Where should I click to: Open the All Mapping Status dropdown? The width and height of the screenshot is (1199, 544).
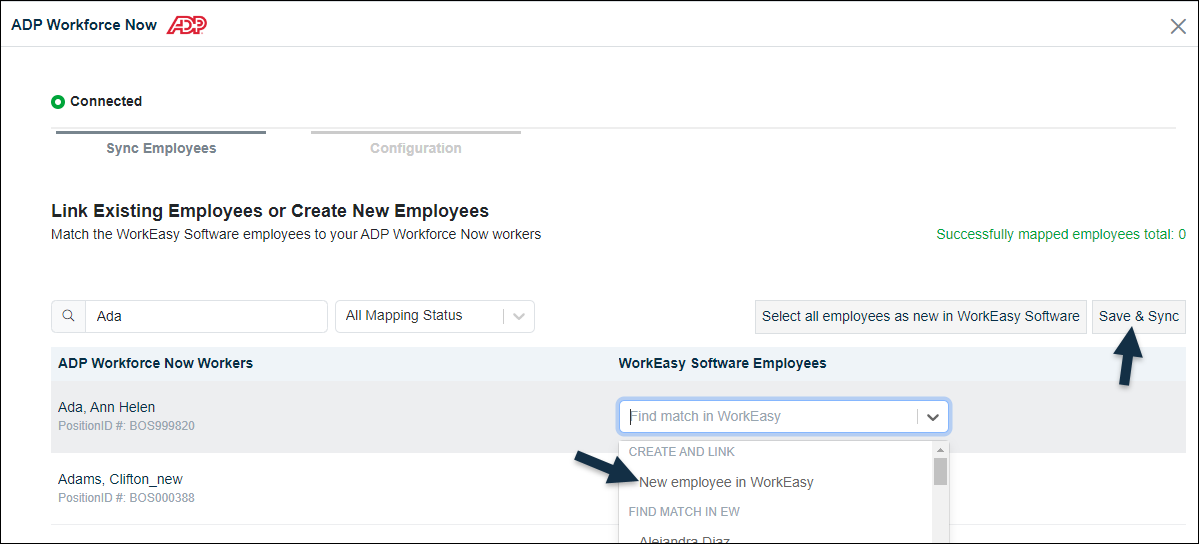(x=434, y=316)
